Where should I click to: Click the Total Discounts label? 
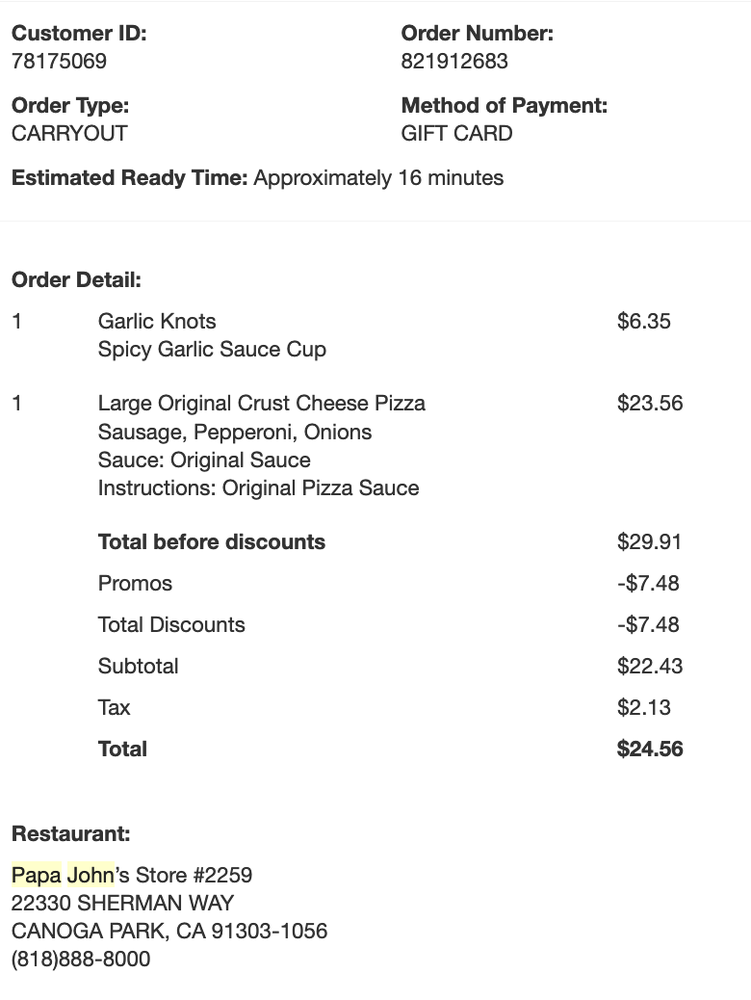tap(171, 625)
